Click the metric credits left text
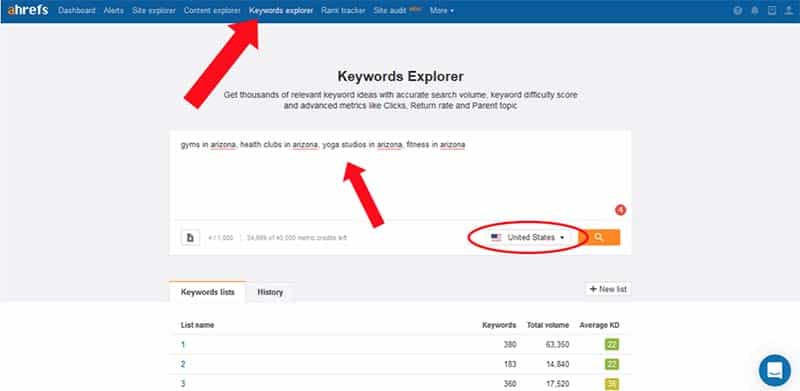 296,238
